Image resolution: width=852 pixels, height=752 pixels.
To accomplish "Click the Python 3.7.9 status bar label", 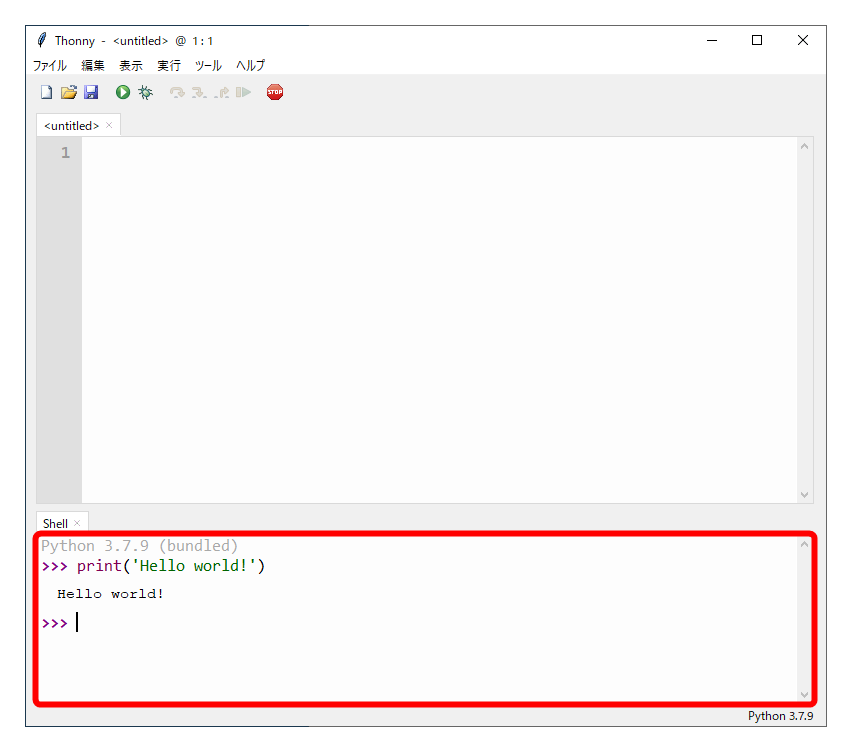I will click(781, 716).
